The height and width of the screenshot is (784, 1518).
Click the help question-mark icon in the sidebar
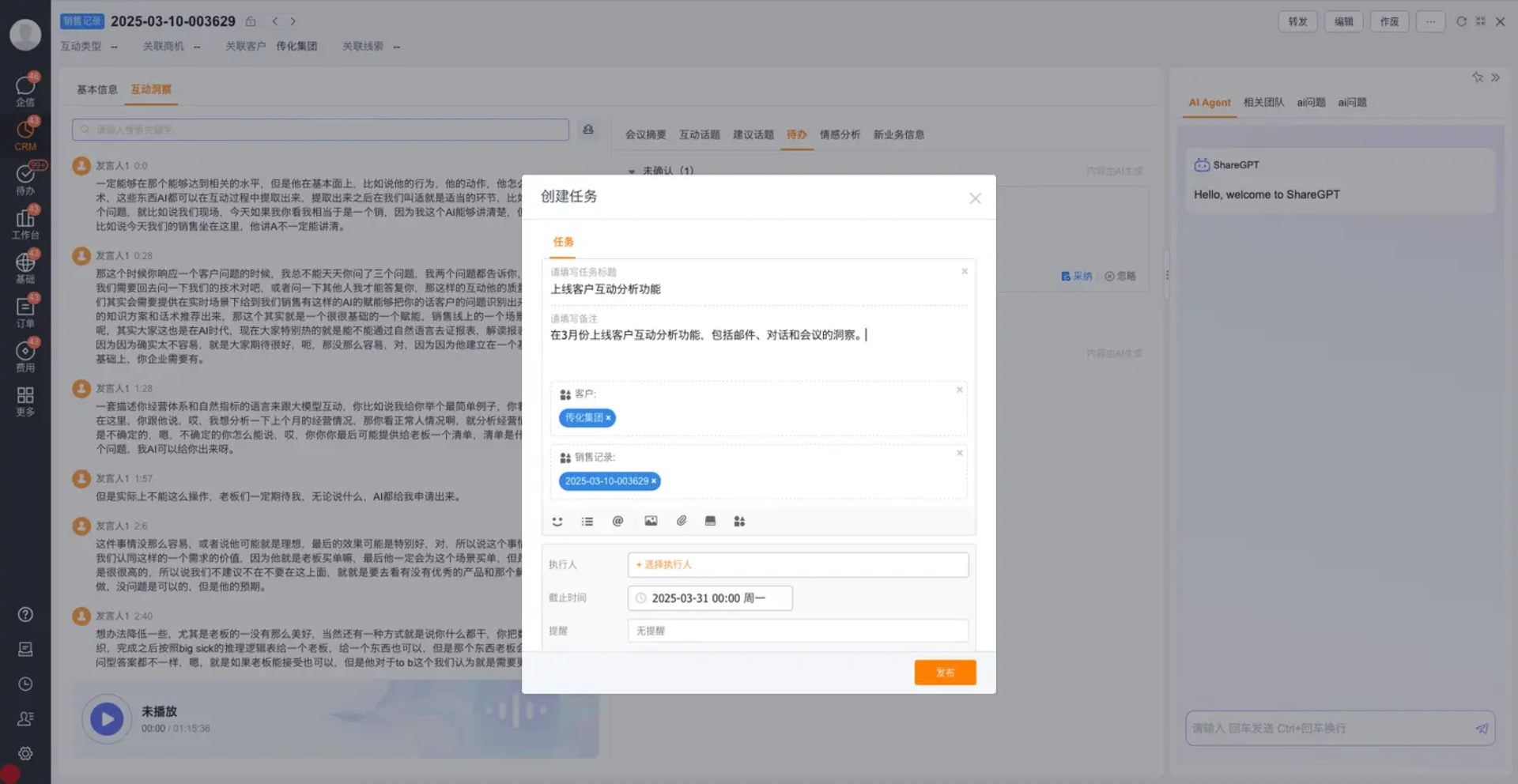coord(25,614)
